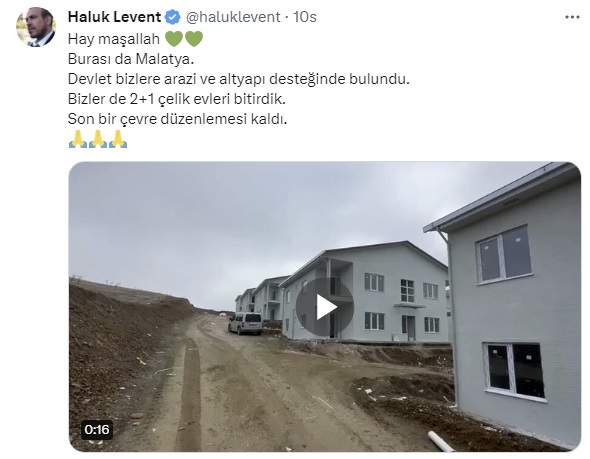Image resolution: width=590 pixels, height=459 pixels.
Task: Click the 0:16 video duration badge
Action: click(x=97, y=430)
